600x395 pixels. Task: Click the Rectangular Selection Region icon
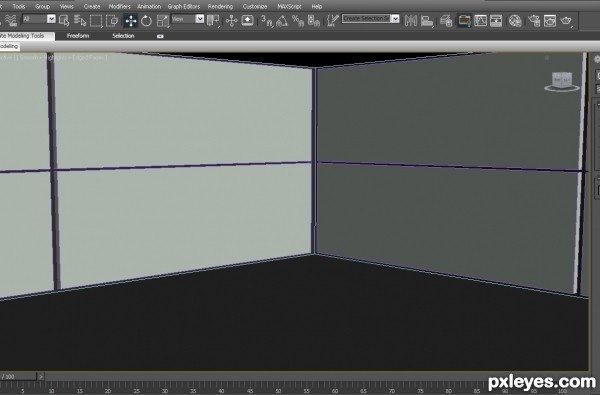coord(96,20)
